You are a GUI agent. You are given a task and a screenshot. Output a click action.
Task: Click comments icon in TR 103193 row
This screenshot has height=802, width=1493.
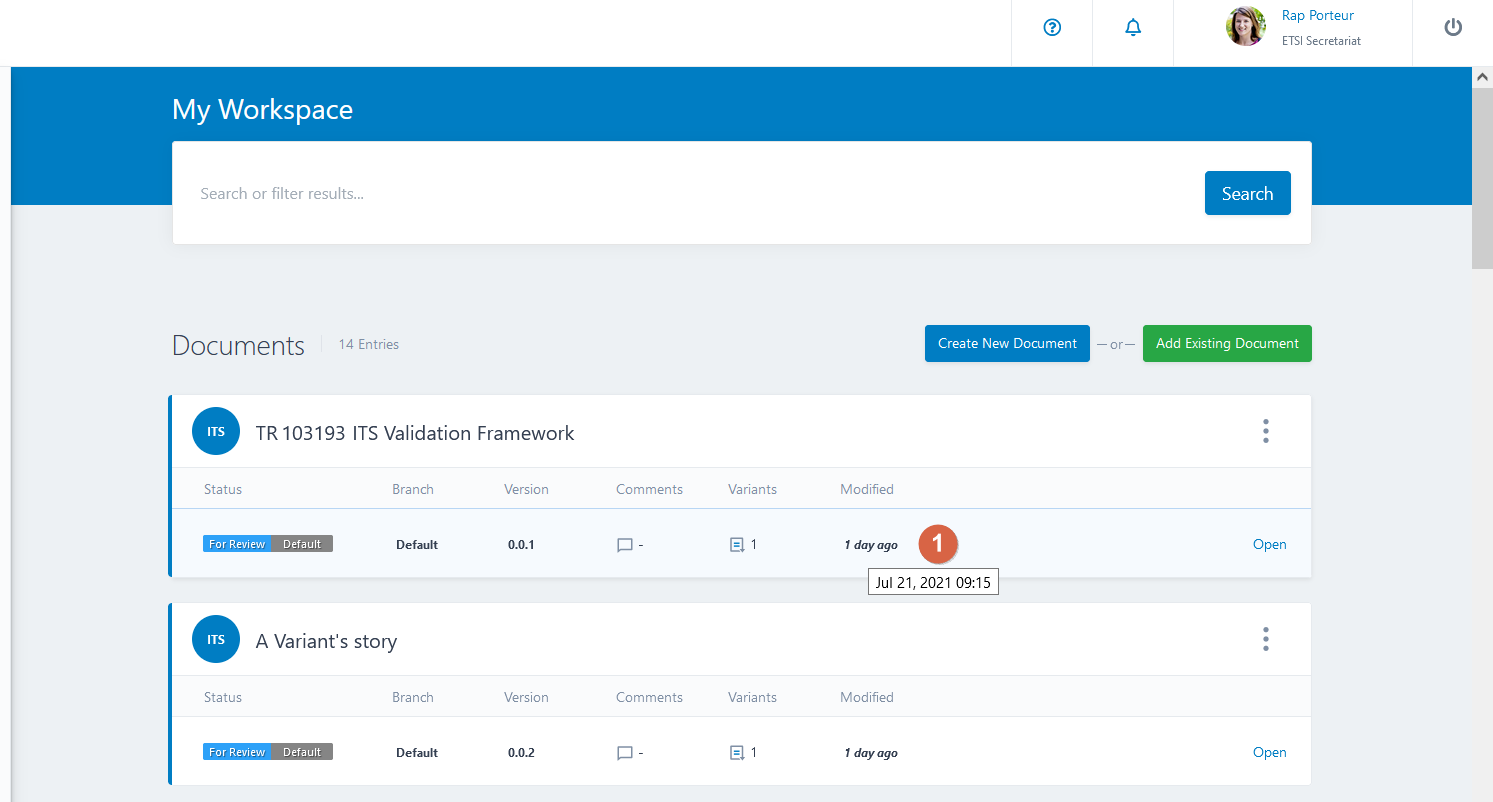click(625, 545)
